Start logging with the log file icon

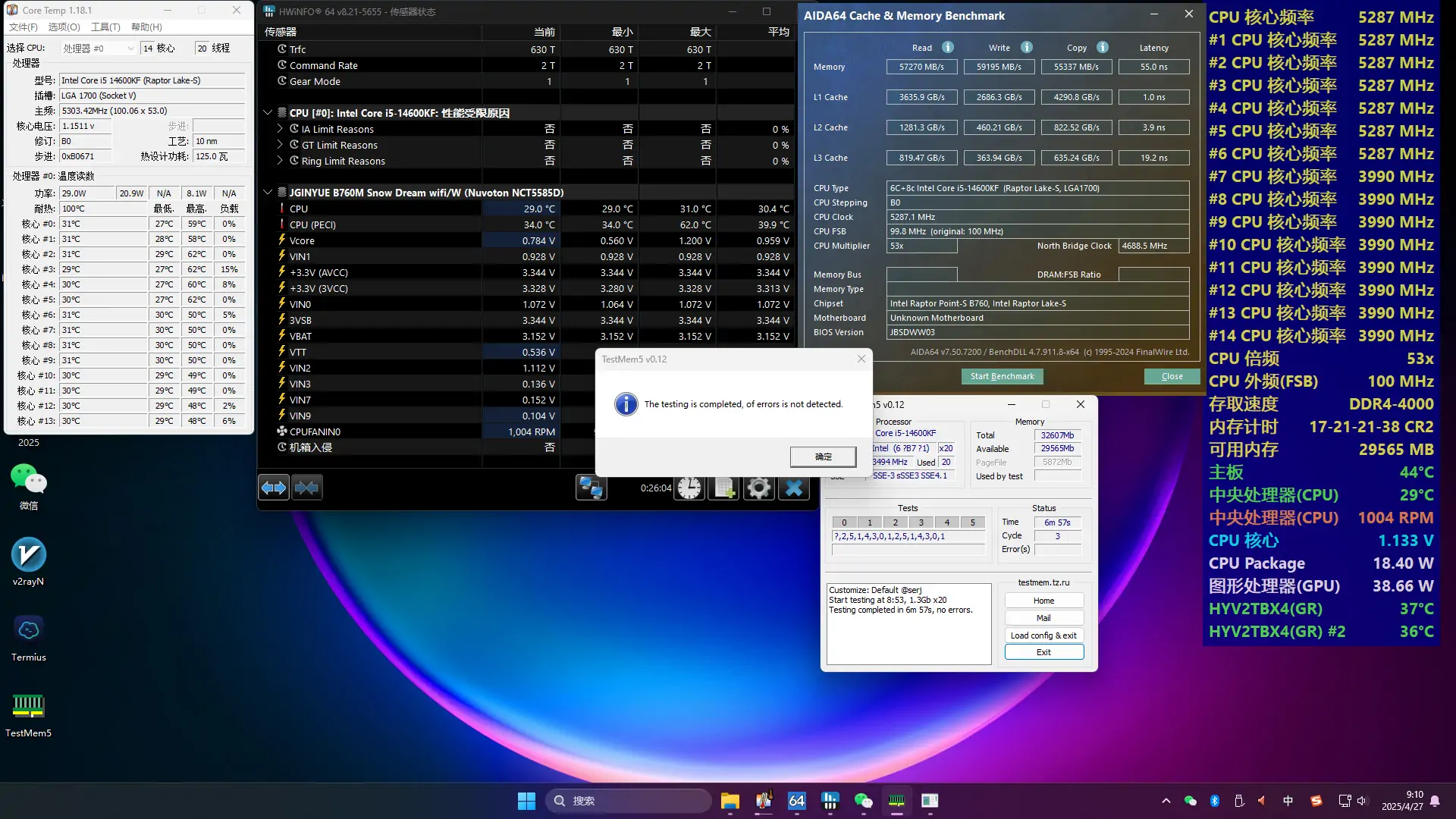click(x=724, y=488)
